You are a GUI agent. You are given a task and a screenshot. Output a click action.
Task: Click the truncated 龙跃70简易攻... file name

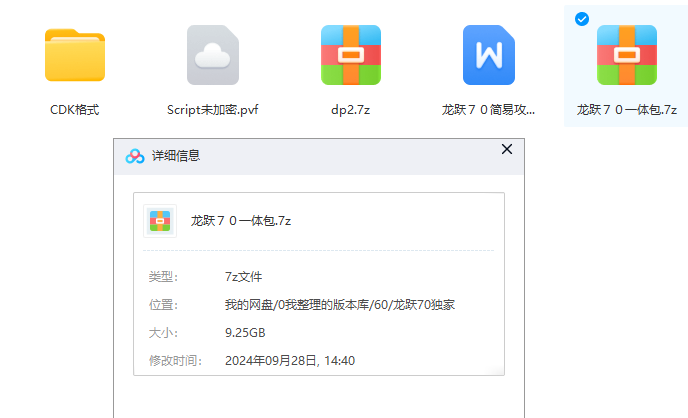click(x=488, y=110)
